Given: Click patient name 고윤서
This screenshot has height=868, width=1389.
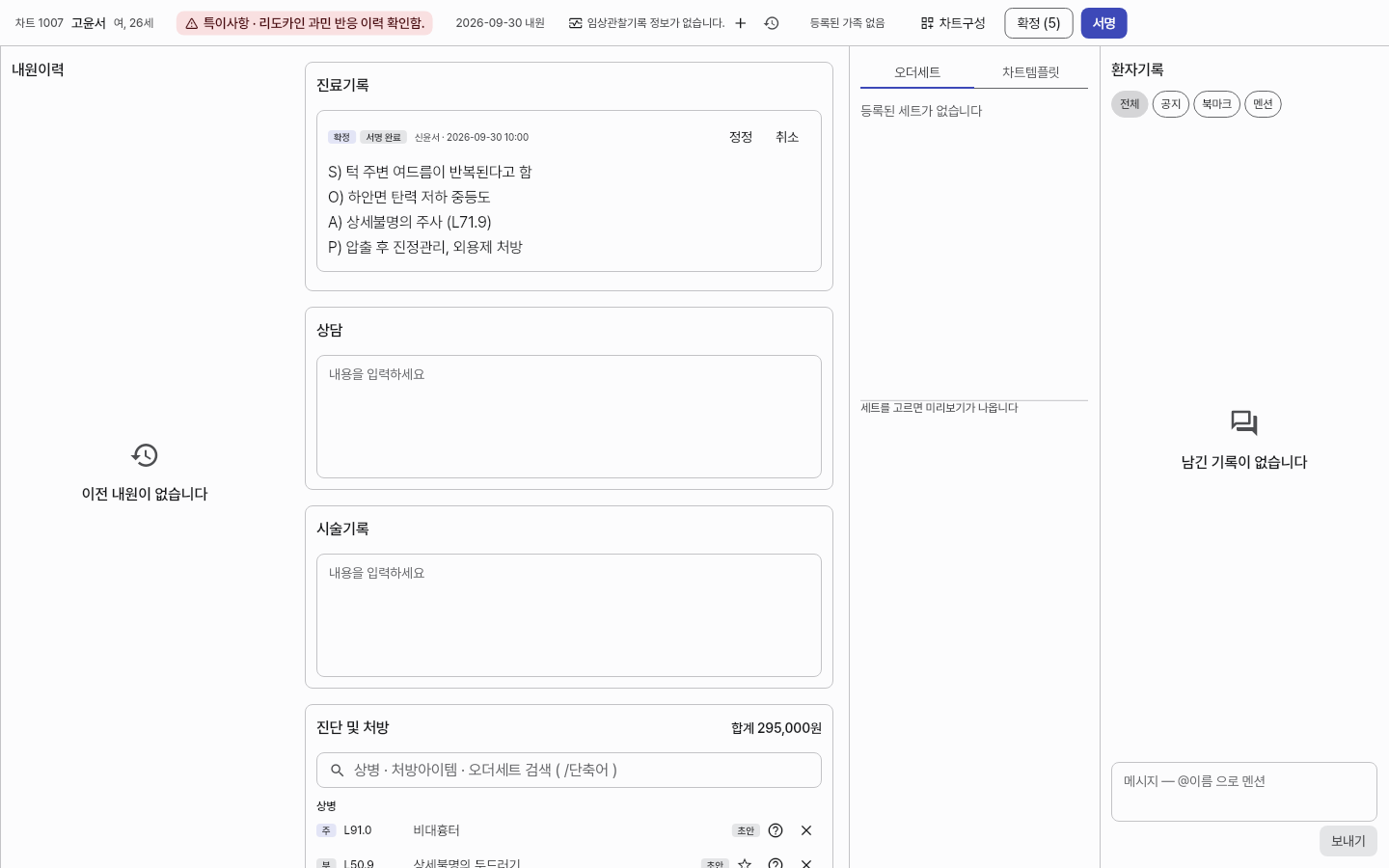Looking at the screenshot, I should (89, 23).
